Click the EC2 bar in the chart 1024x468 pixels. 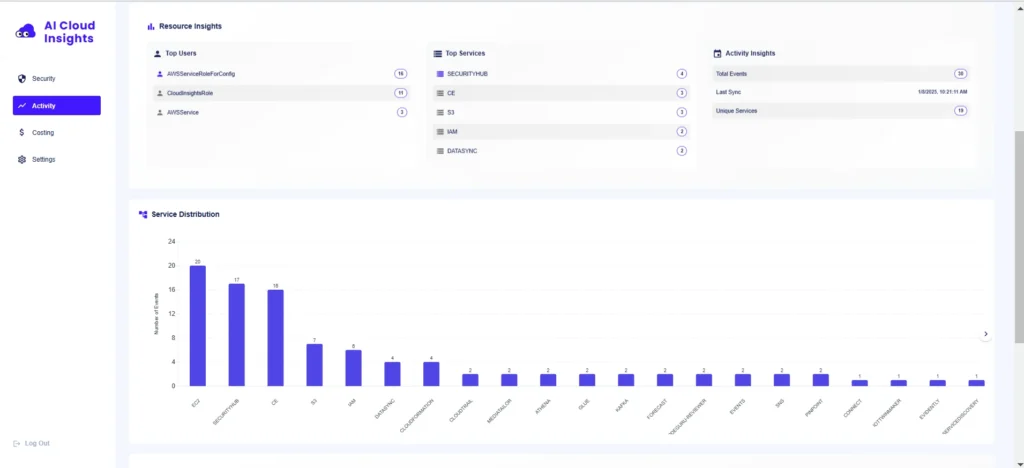[x=198, y=326]
